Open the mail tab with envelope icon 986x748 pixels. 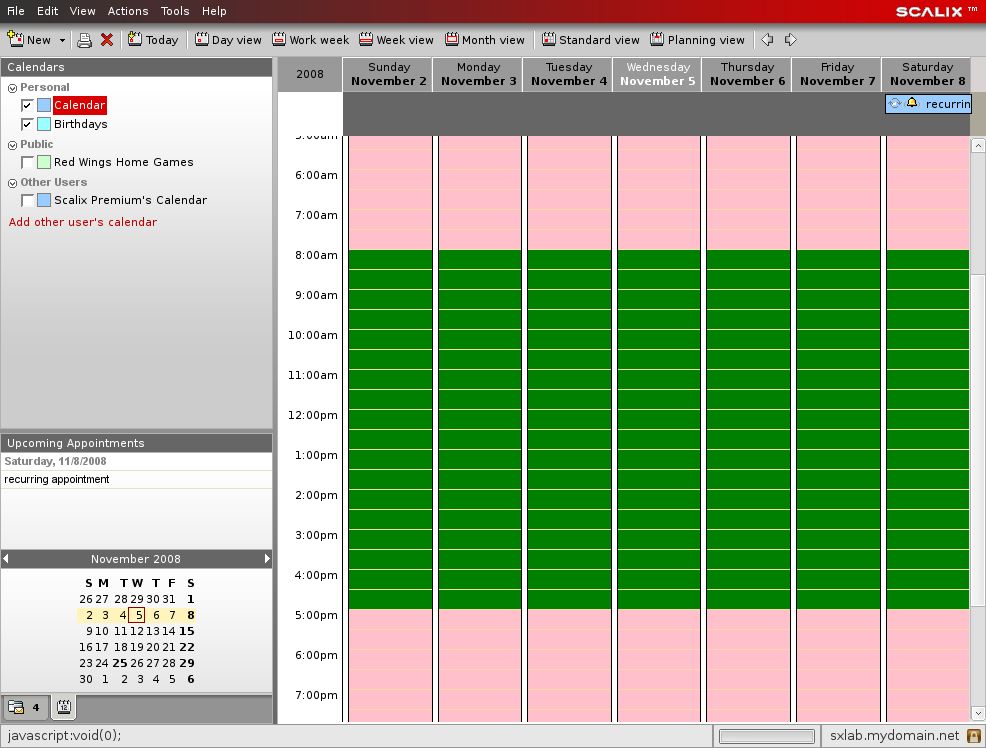click(24, 708)
